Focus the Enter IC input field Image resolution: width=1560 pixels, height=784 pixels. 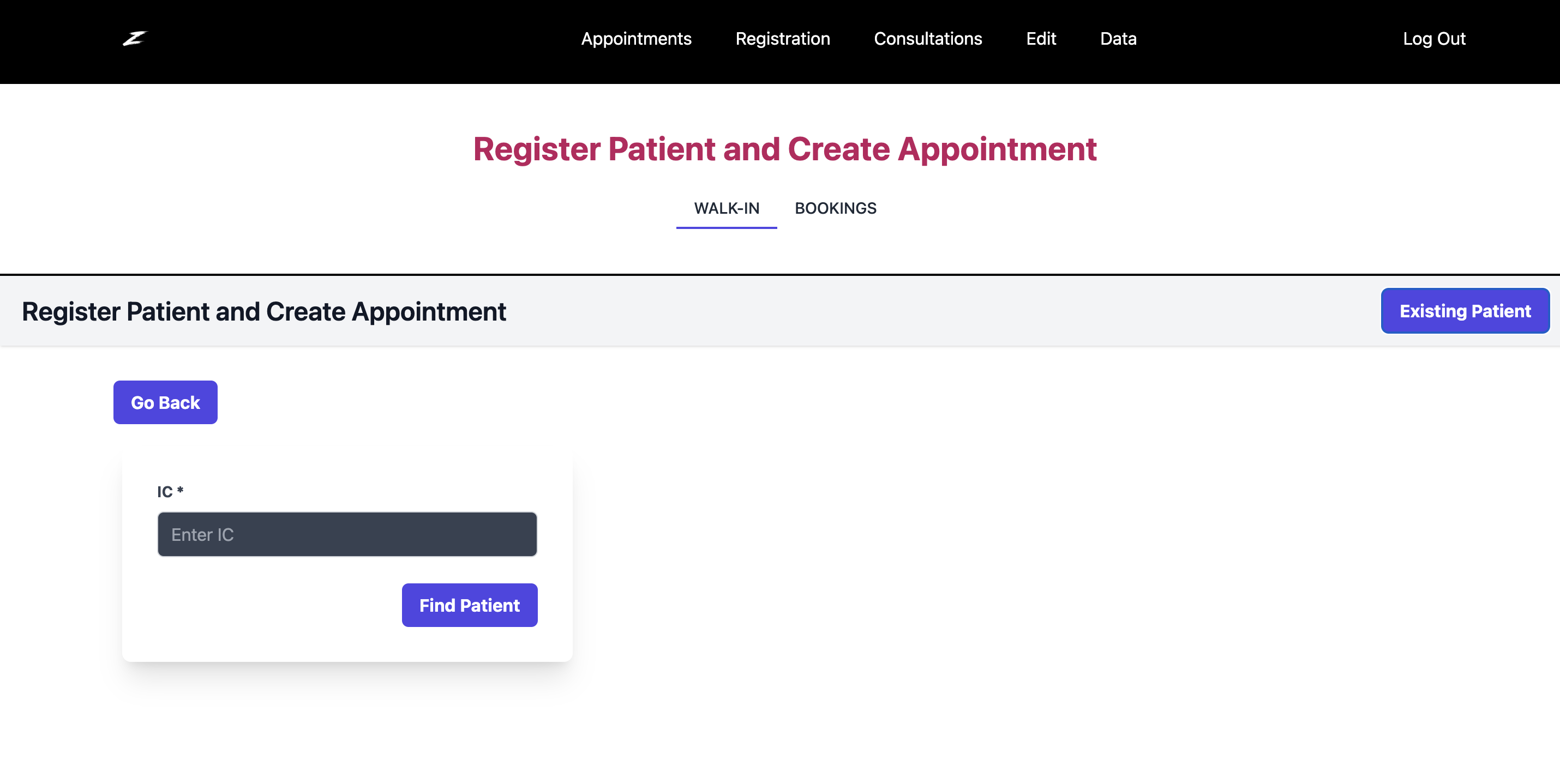(x=347, y=535)
